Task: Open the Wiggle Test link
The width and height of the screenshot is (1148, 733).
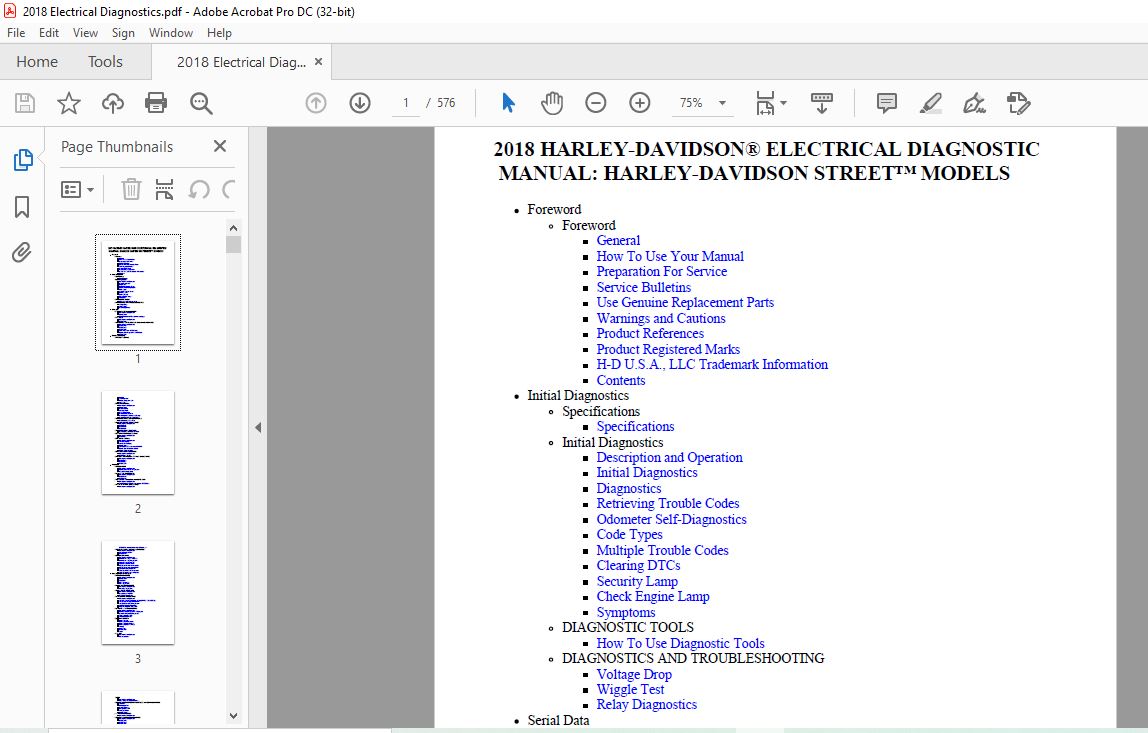Action: [630, 690]
